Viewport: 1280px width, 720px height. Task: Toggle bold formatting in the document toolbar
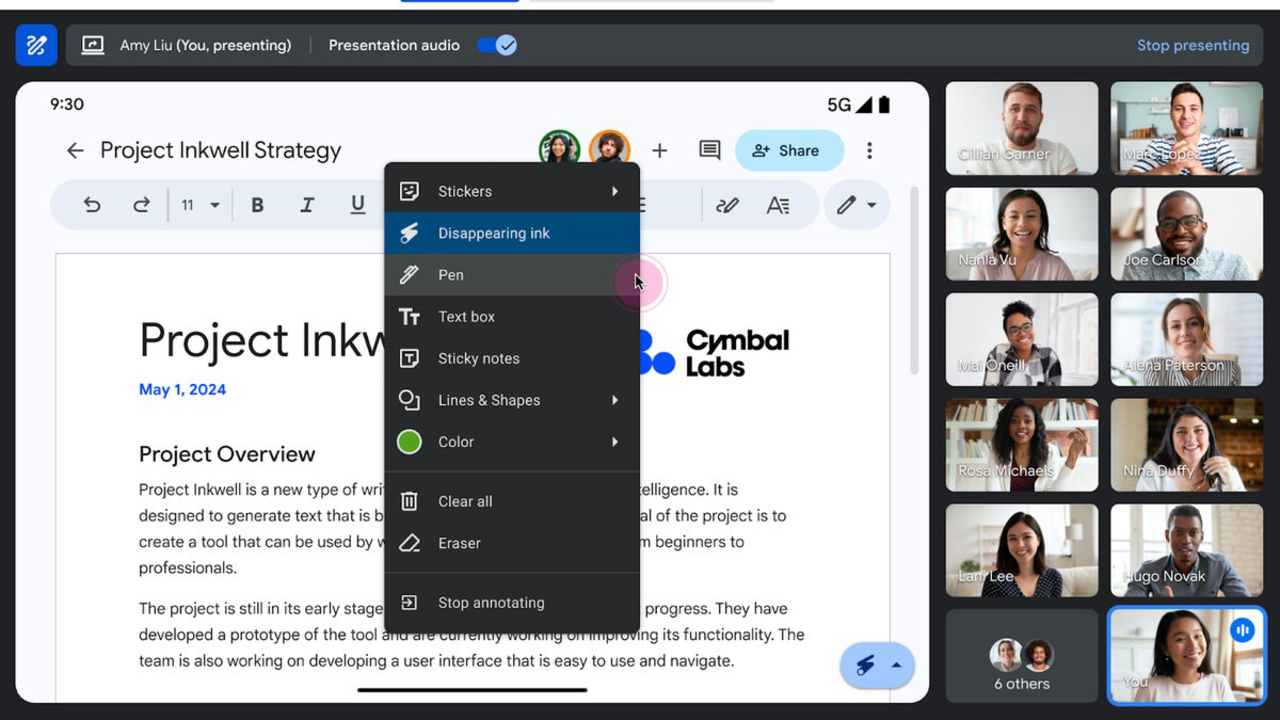[257, 204]
